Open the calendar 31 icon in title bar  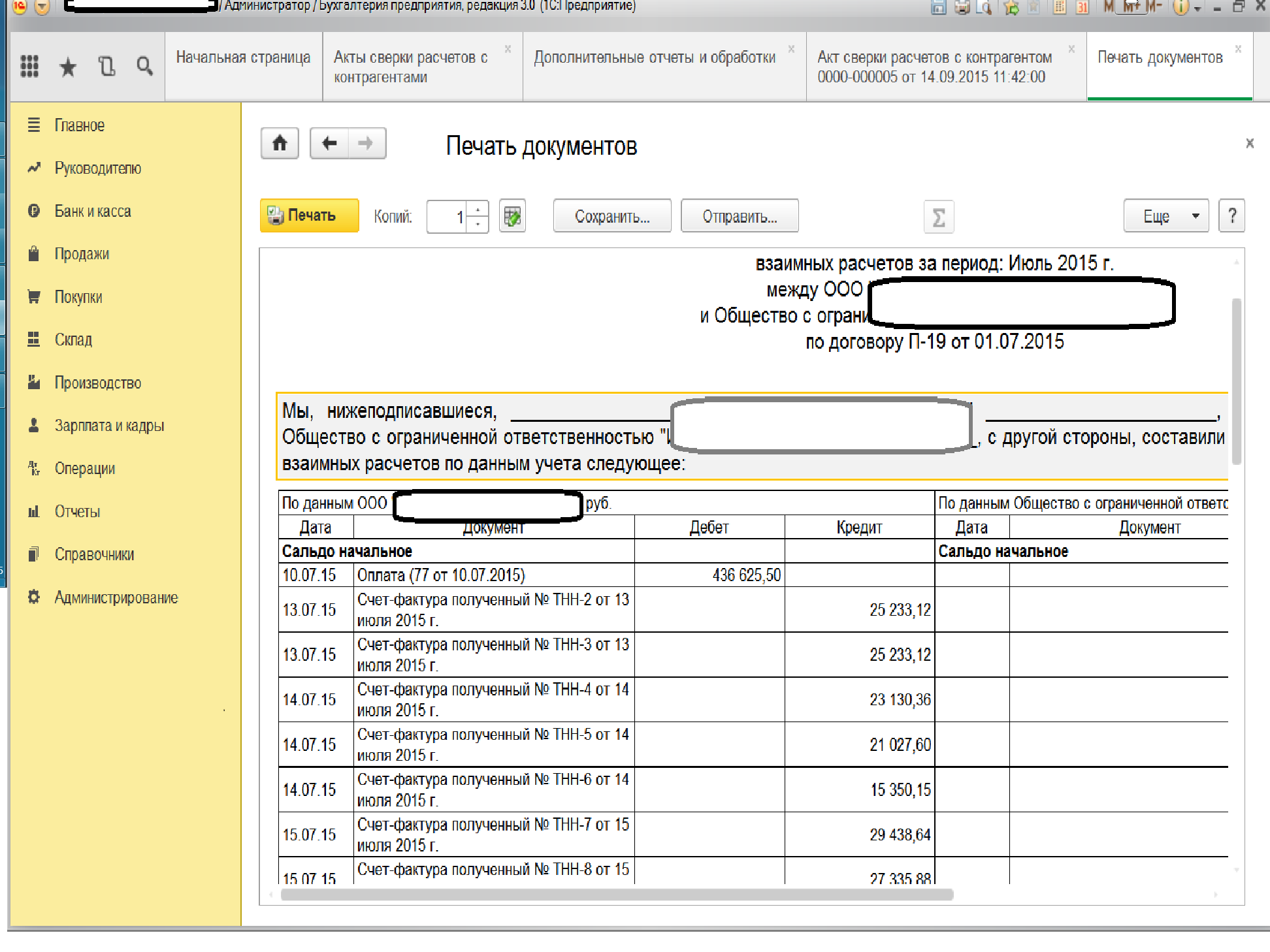(x=1082, y=8)
